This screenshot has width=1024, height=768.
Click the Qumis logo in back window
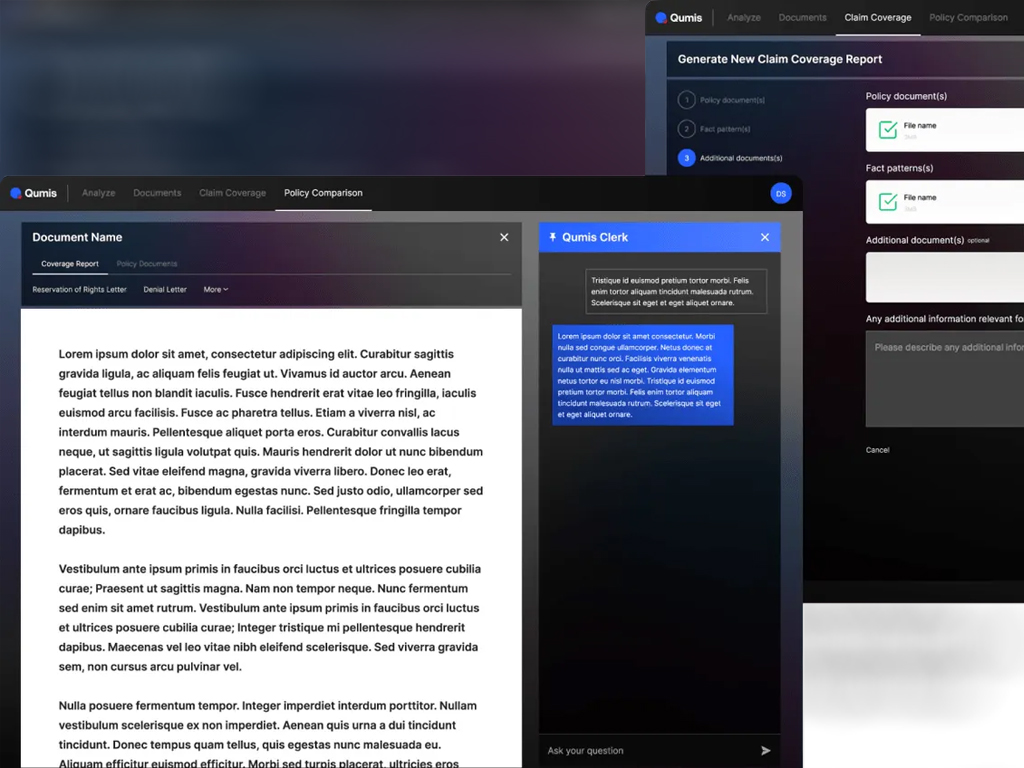point(679,18)
